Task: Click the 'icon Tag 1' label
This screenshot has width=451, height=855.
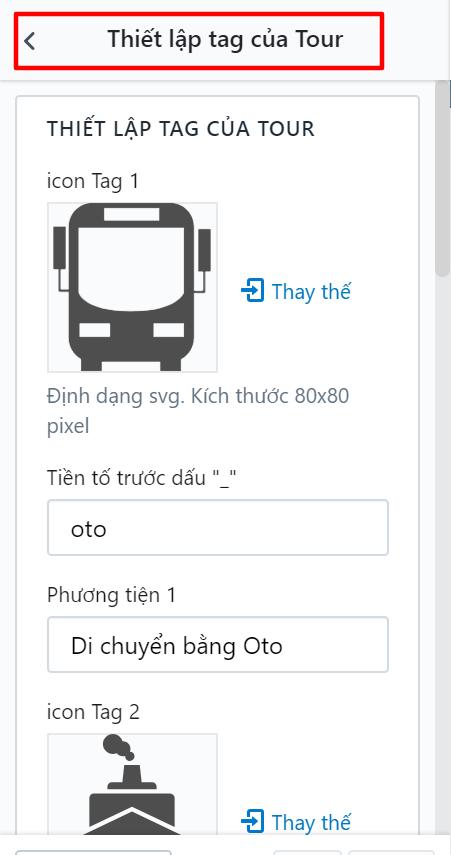Action: [93, 182]
